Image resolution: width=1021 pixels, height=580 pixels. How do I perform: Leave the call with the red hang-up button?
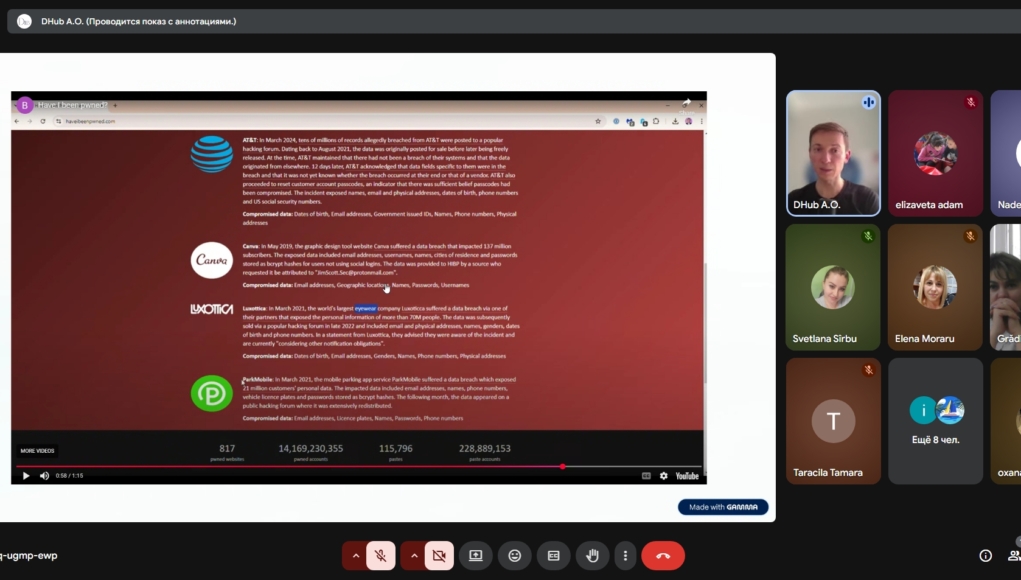coord(663,555)
